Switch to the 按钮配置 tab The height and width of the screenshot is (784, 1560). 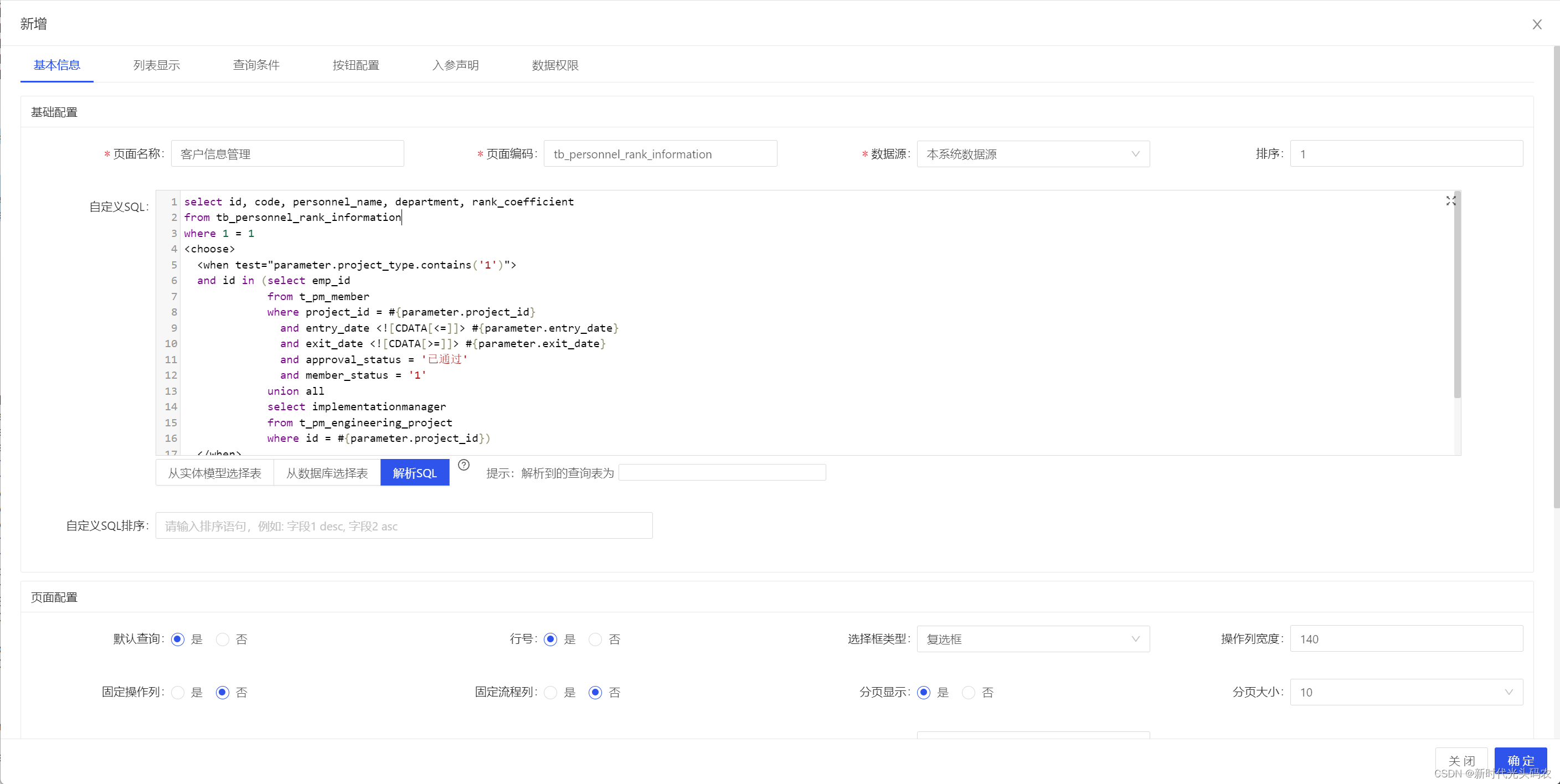click(x=356, y=65)
